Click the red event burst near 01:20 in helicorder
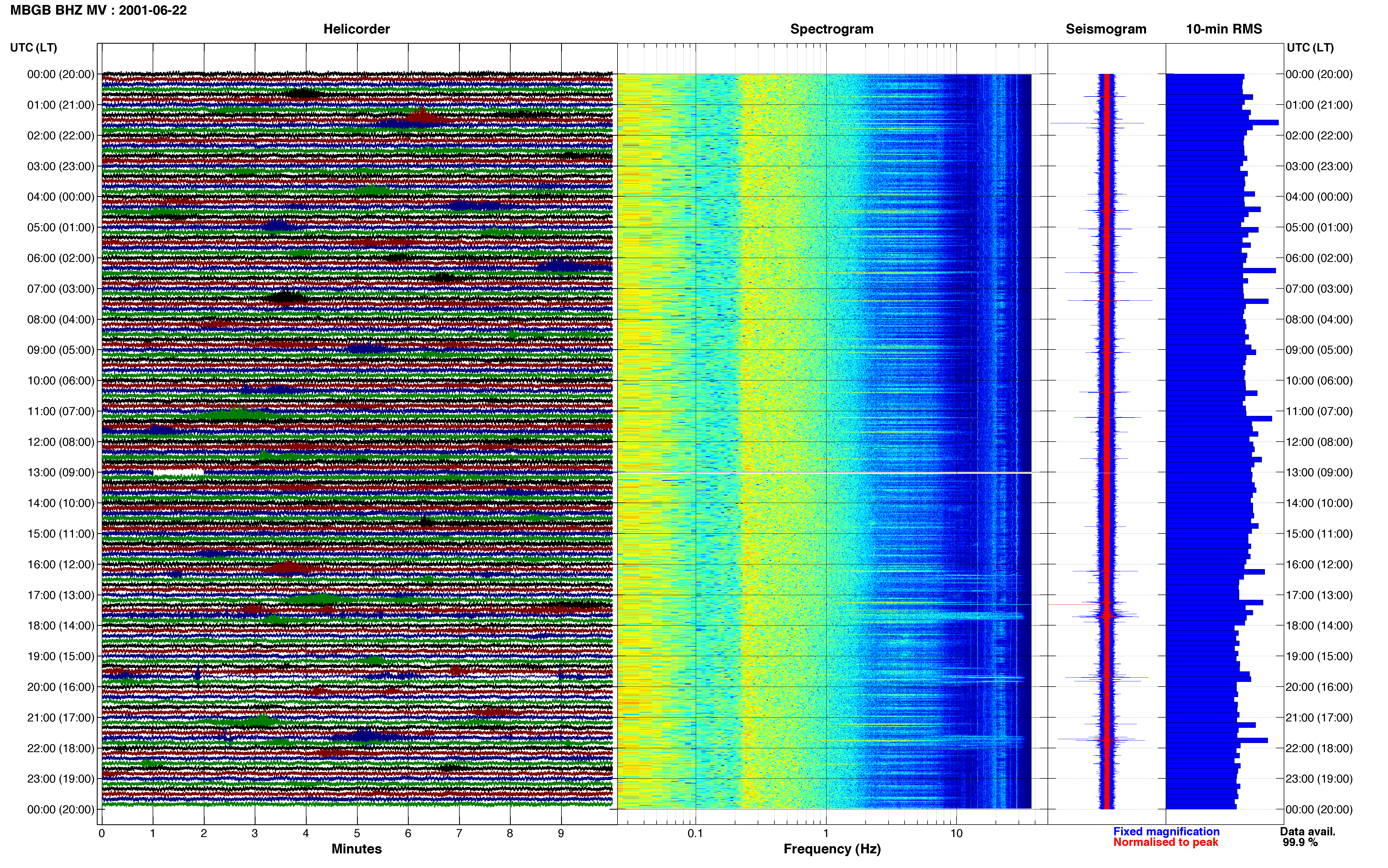The height and width of the screenshot is (868, 1388). point(423,116)
